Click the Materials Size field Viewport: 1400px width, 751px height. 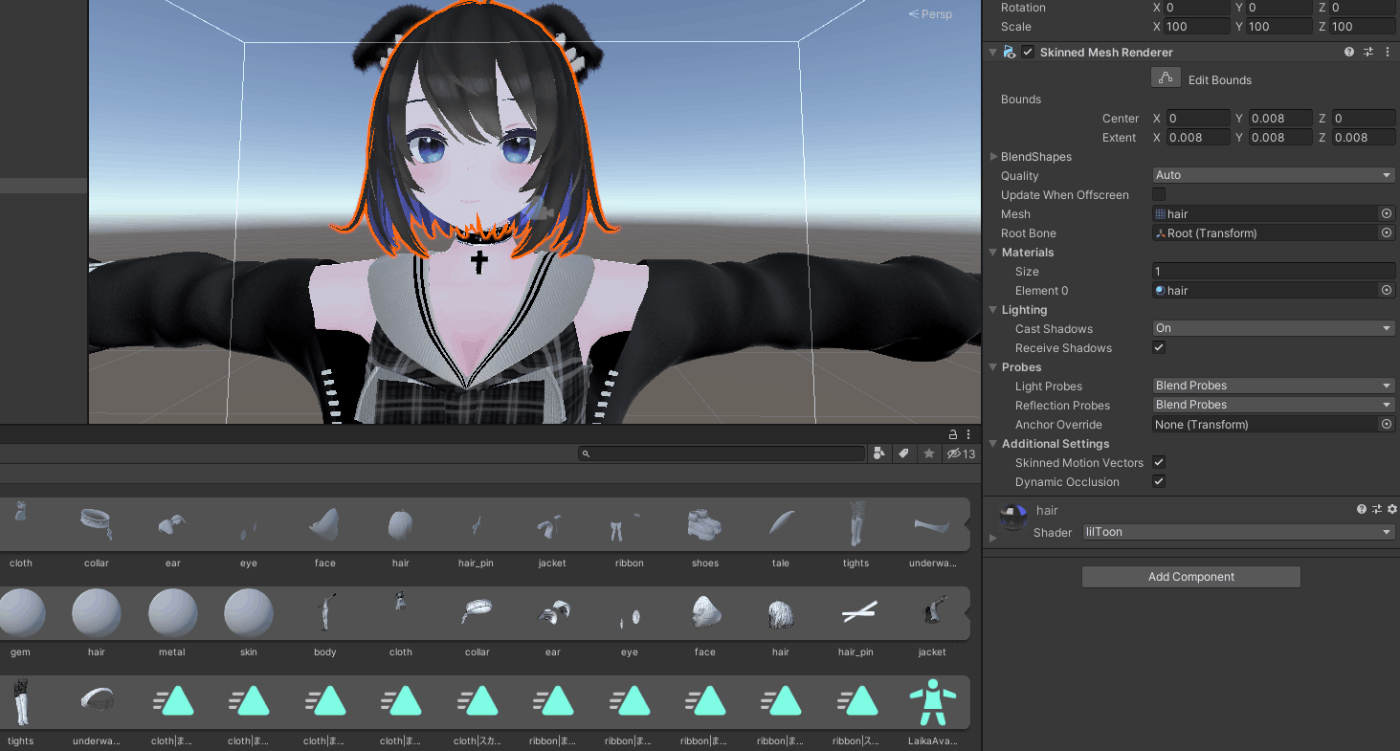[1274, 271]
